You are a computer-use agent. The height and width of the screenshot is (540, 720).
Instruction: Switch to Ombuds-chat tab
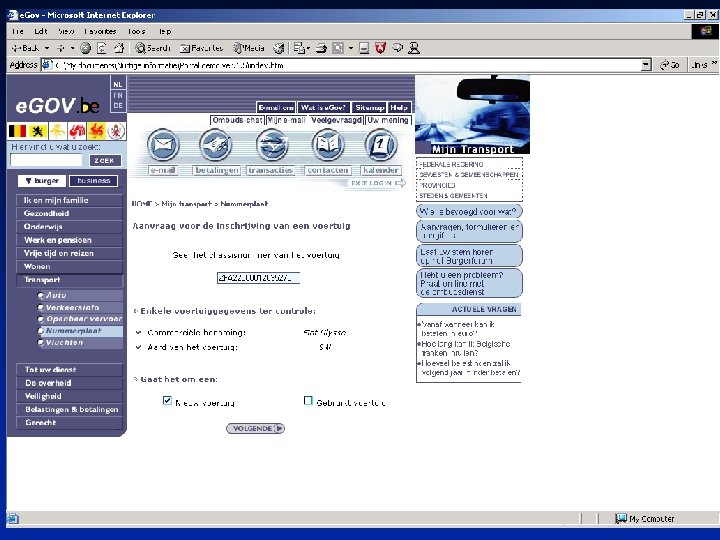[x=237, y=120]
